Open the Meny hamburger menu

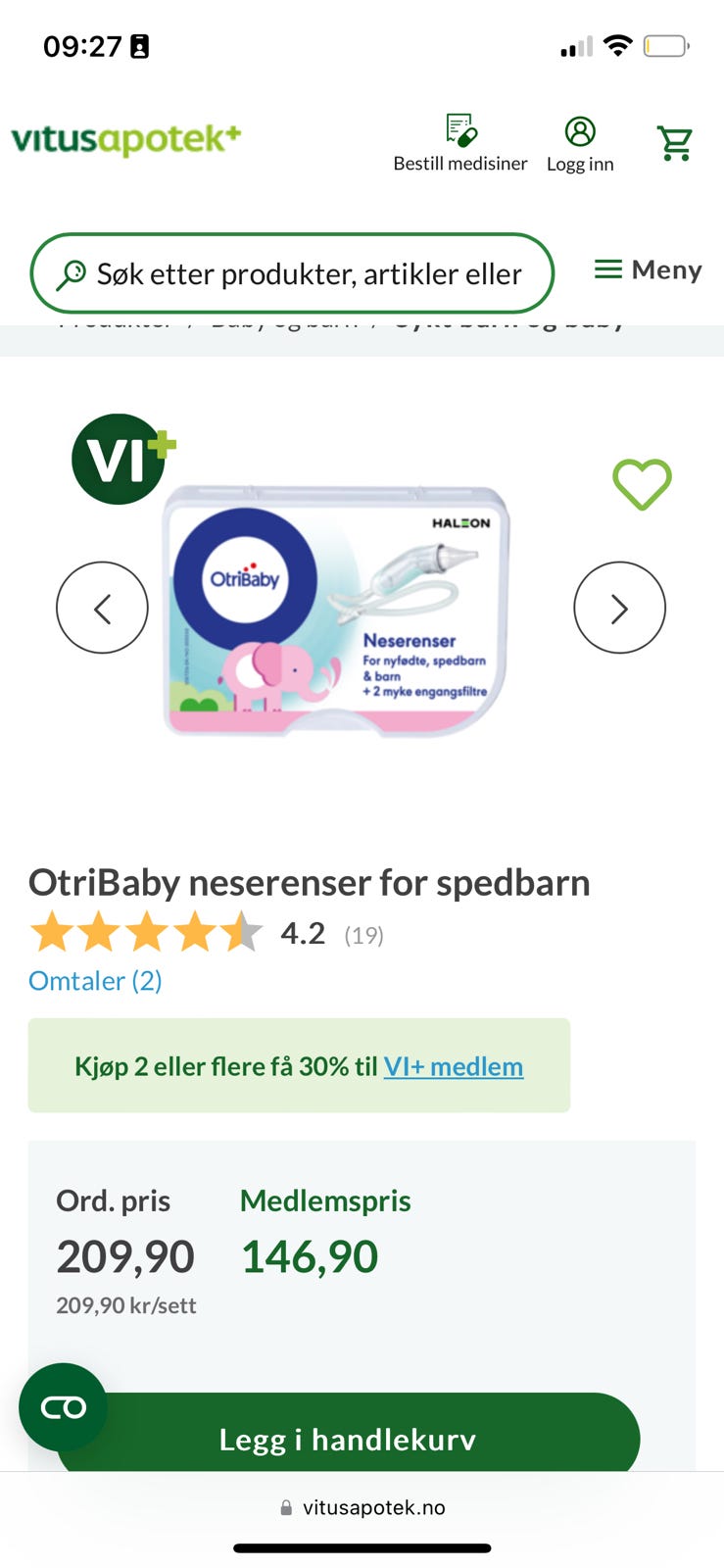[649, 269]
